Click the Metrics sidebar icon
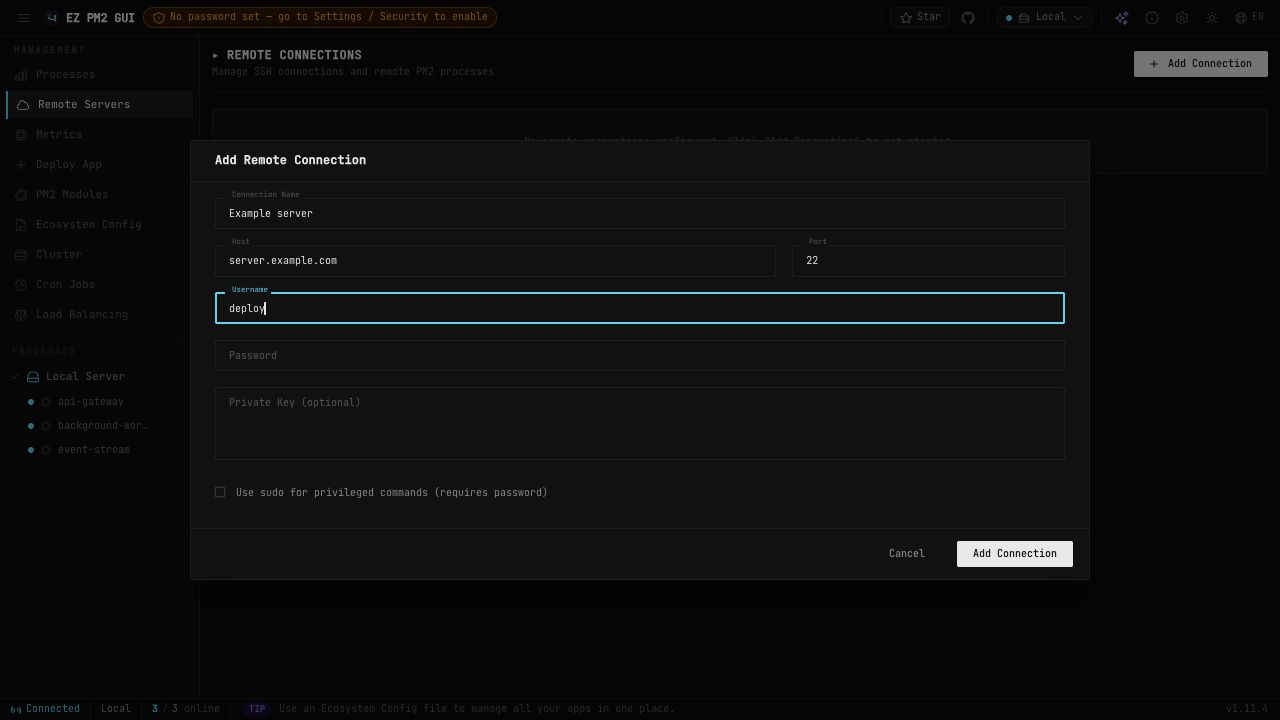This screenshot has height=720, width=1280. click(21, 135)
